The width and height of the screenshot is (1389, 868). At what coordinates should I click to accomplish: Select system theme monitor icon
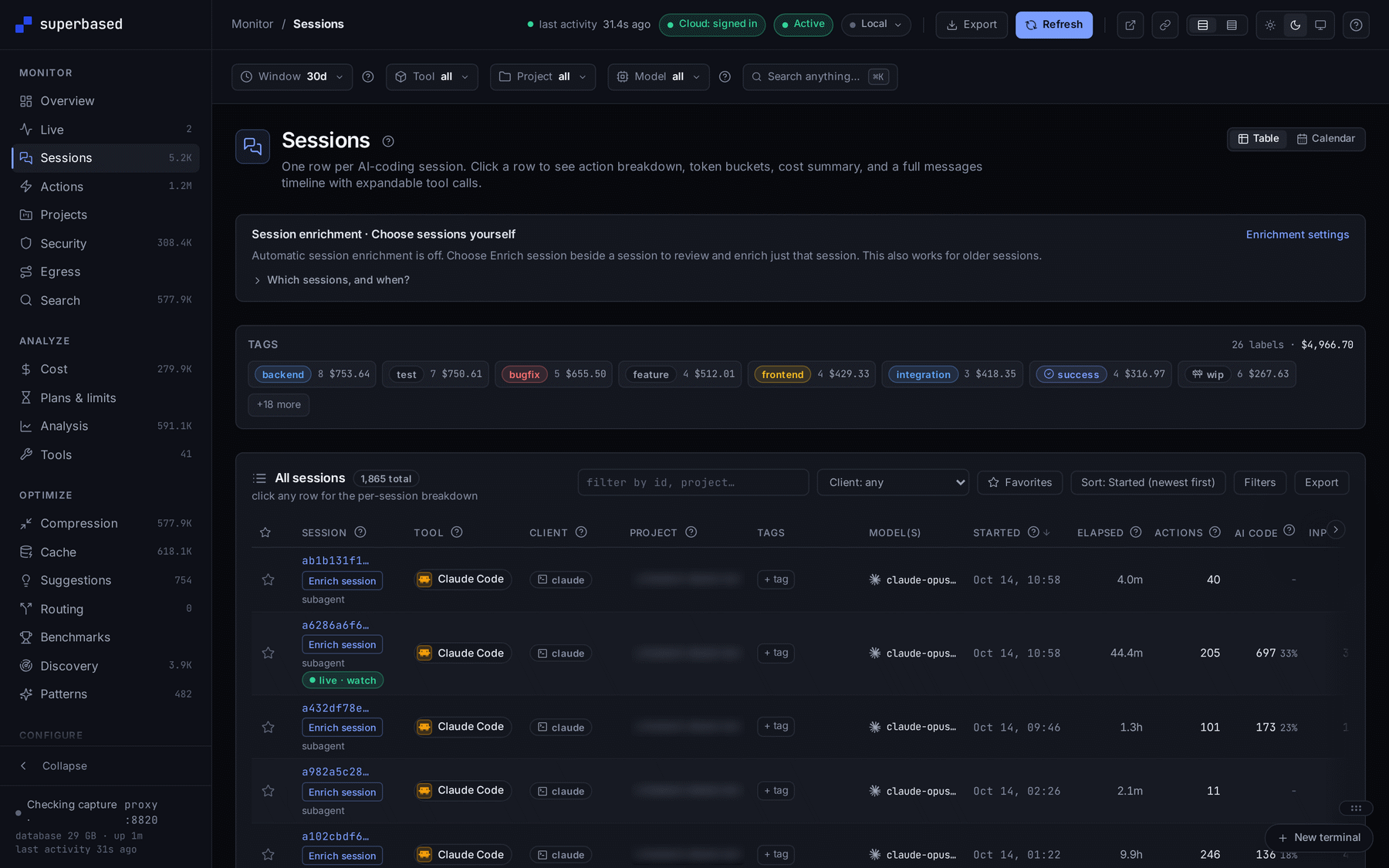coord(1320,25)
